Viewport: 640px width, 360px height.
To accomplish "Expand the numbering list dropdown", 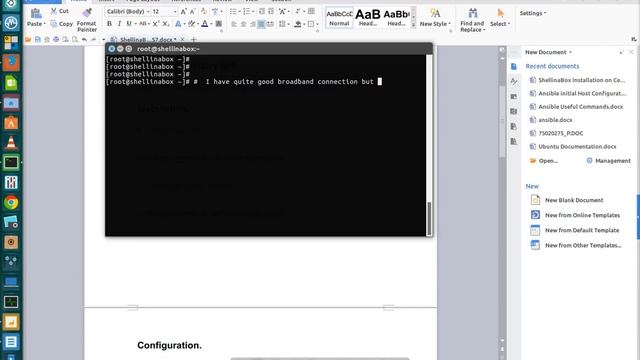I will pos(253,11).
